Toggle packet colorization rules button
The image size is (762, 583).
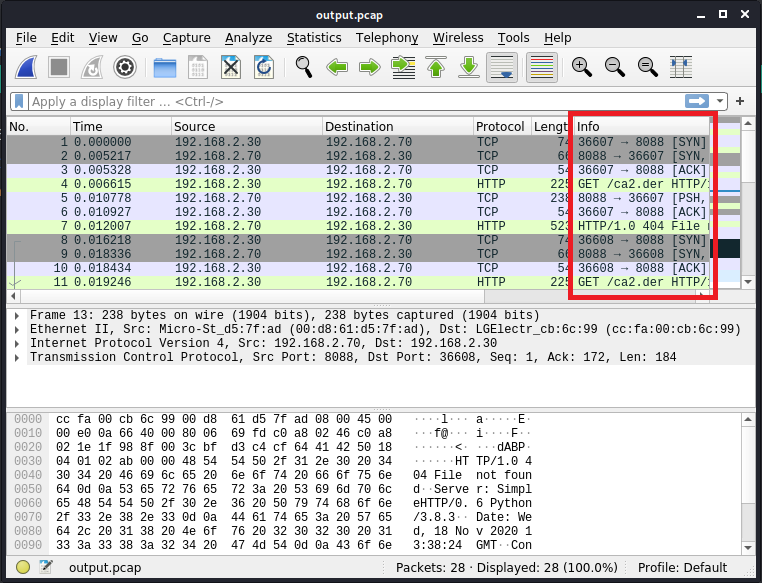[x=542, y=67]
